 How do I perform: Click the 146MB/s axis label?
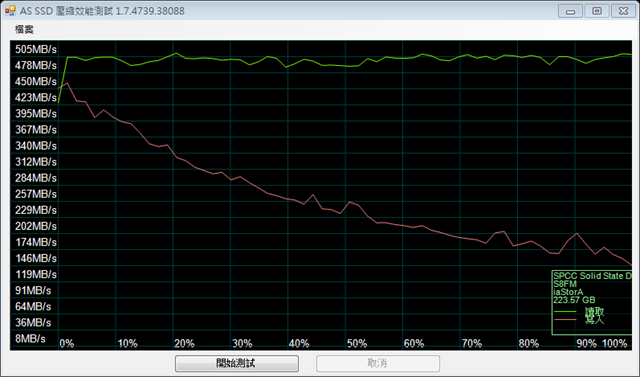pos(36,258)
